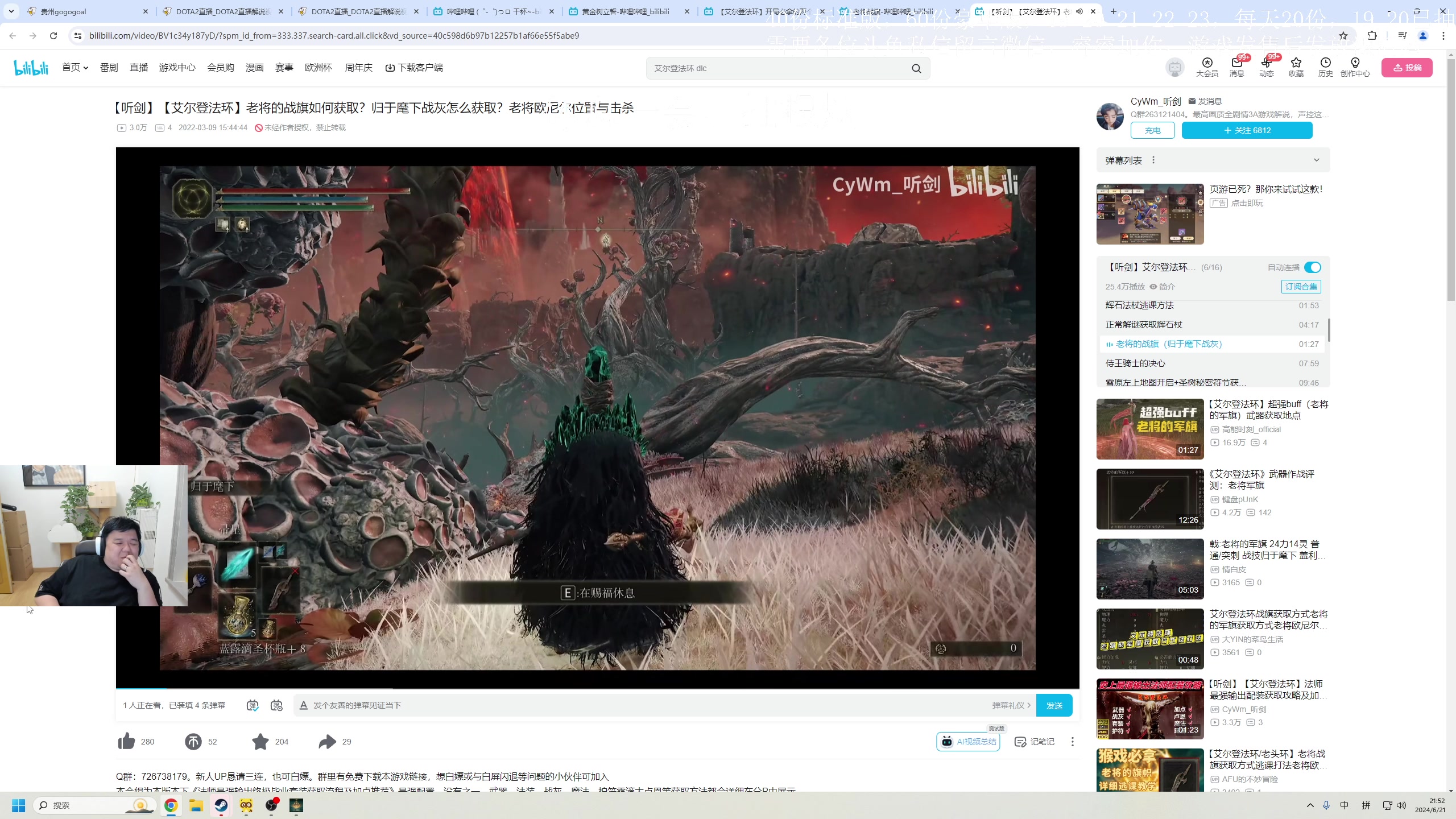Open Steam from the taskbar
This screenshot has height=819, width=1456.
(221, 805)
